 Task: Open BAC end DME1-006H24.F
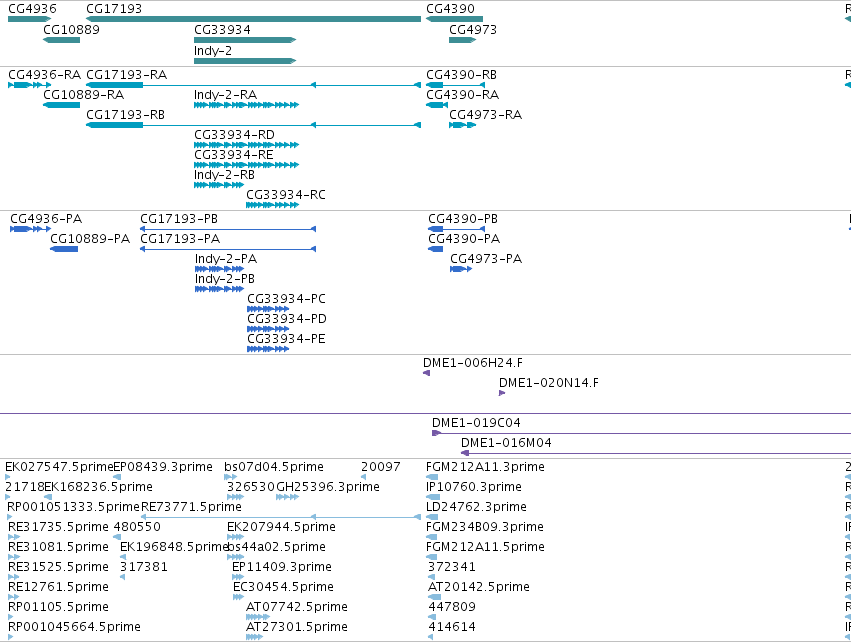473,363
